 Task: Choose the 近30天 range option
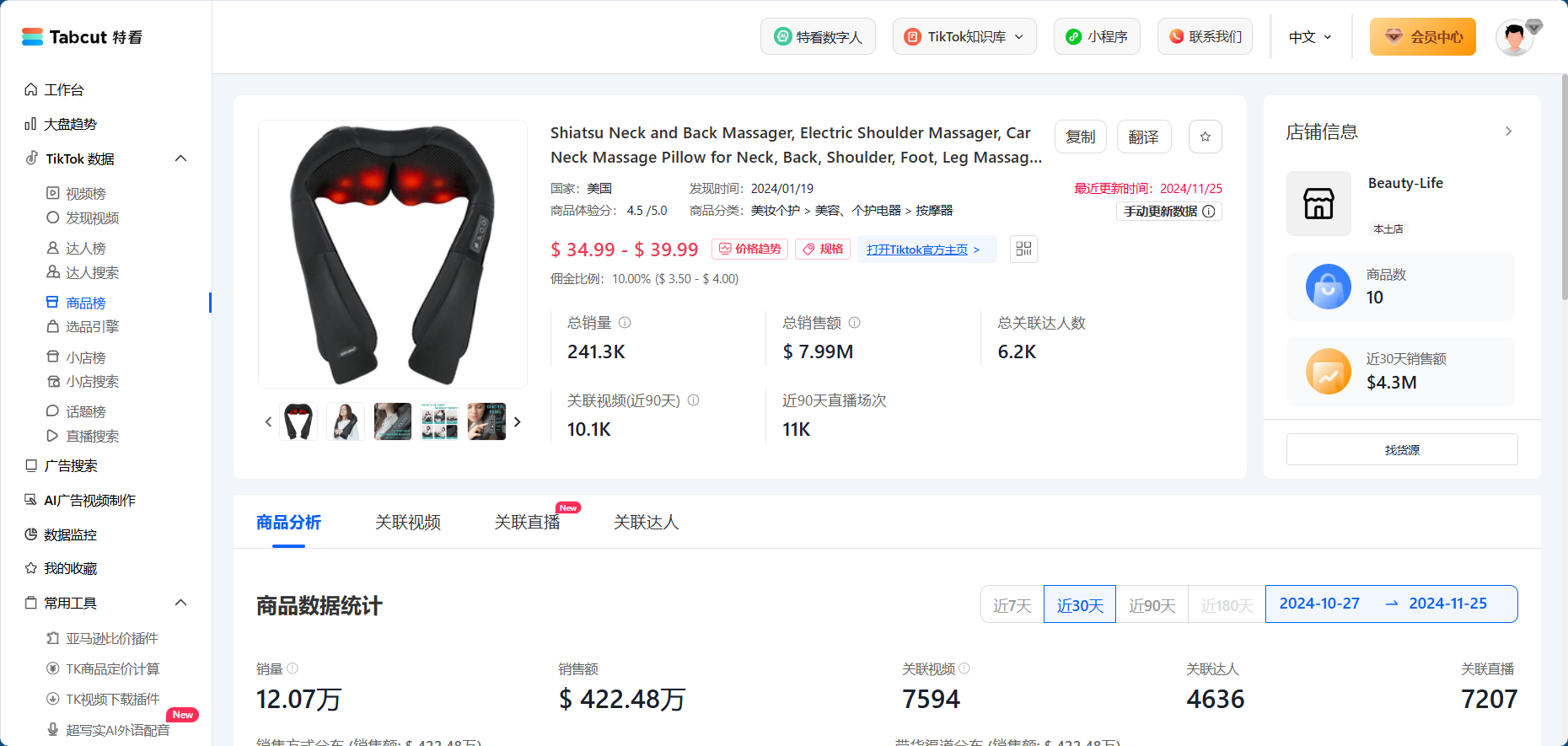[1080, 604]
